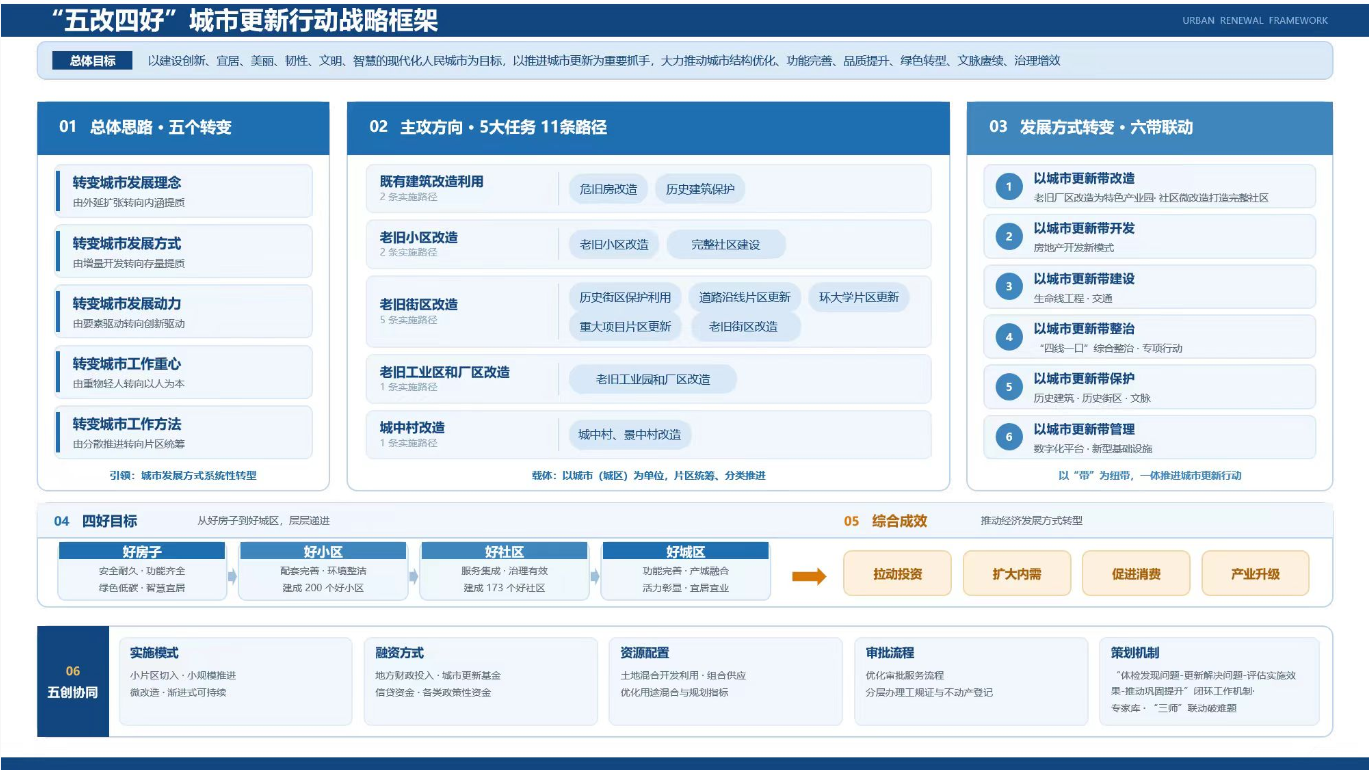Select the 危旧房改造 pill tag
The width and height of the screenshot is (1369, 770).
click(609, 189)
